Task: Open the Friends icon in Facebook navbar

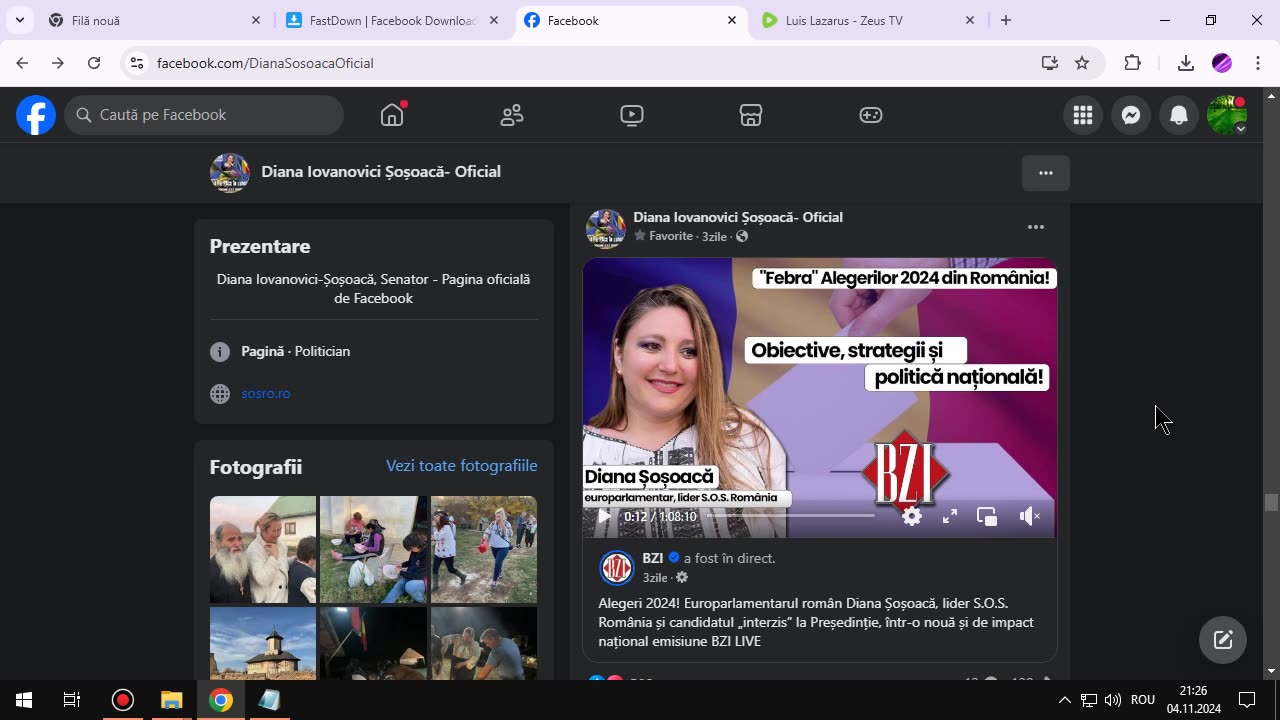Action: click(x=512, y=115)
